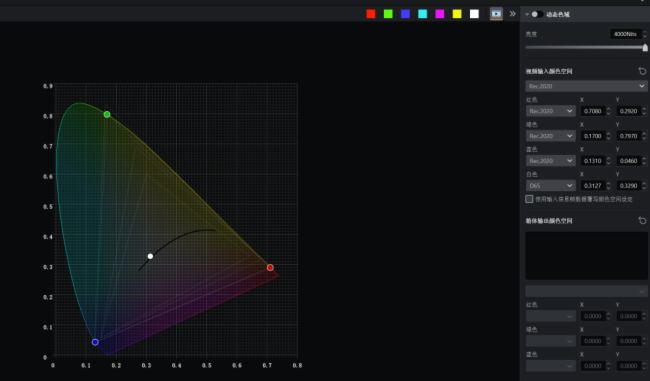This screenshot has height=381, width=650.
Task: Select the red test color swatch
Action: coord(371,14)
